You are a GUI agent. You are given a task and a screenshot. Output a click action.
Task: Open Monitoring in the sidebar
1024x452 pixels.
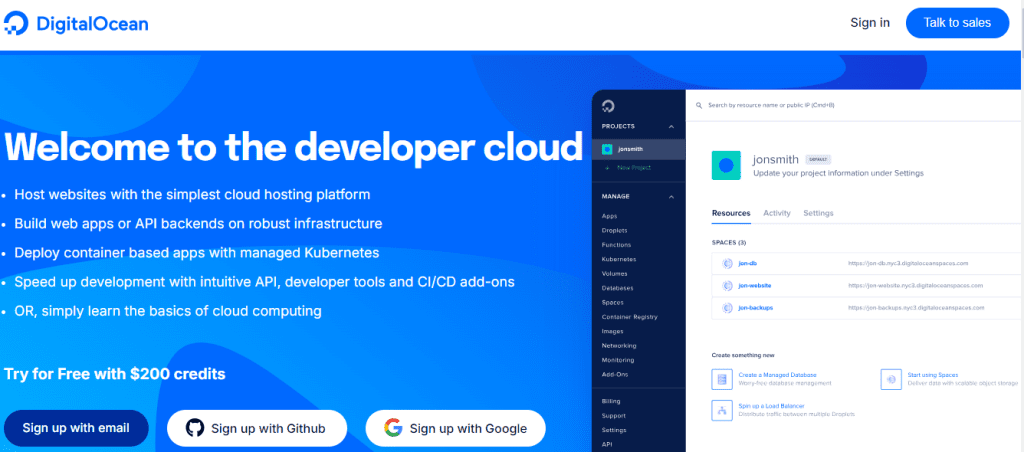click(618, 360)
